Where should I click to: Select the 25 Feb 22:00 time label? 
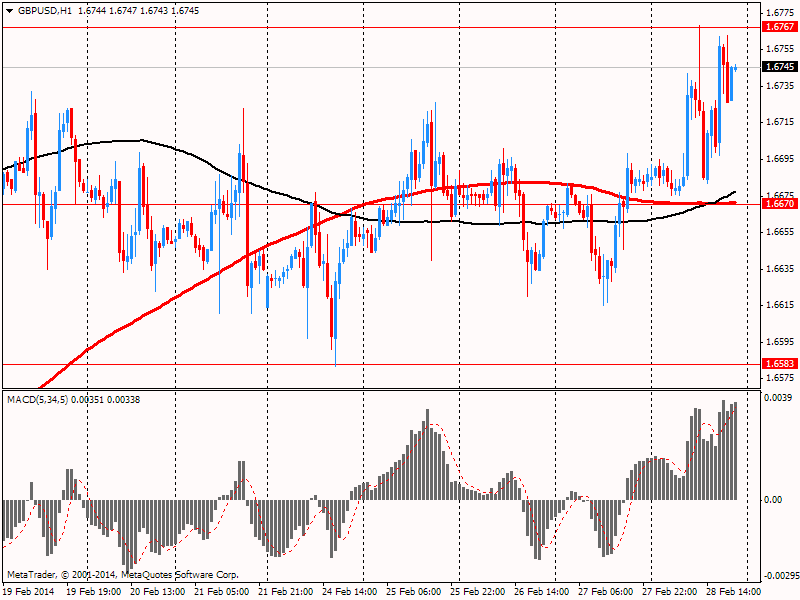(x=478, y=592)
